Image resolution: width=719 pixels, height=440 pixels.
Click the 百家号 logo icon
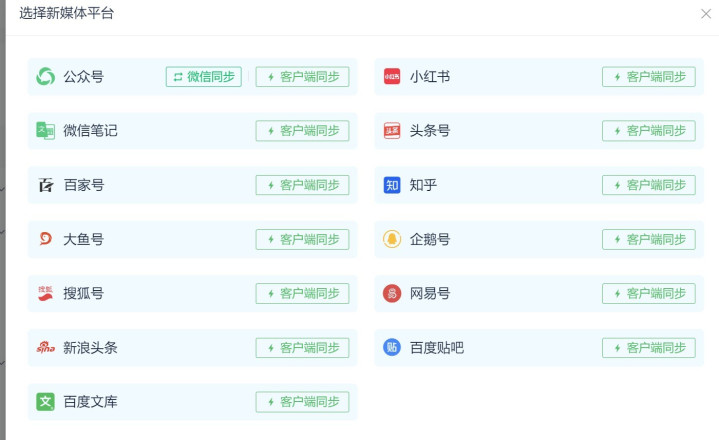point(45,185)
